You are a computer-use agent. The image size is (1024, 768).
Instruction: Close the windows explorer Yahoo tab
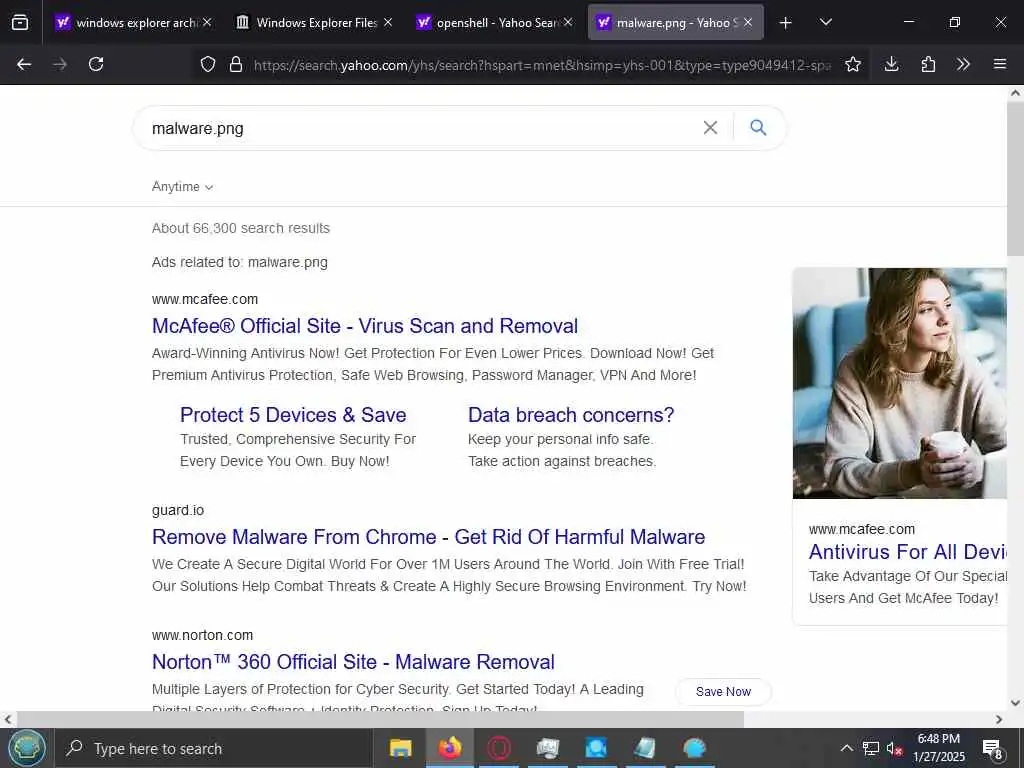pyautogui.click(x=207, y=22)
